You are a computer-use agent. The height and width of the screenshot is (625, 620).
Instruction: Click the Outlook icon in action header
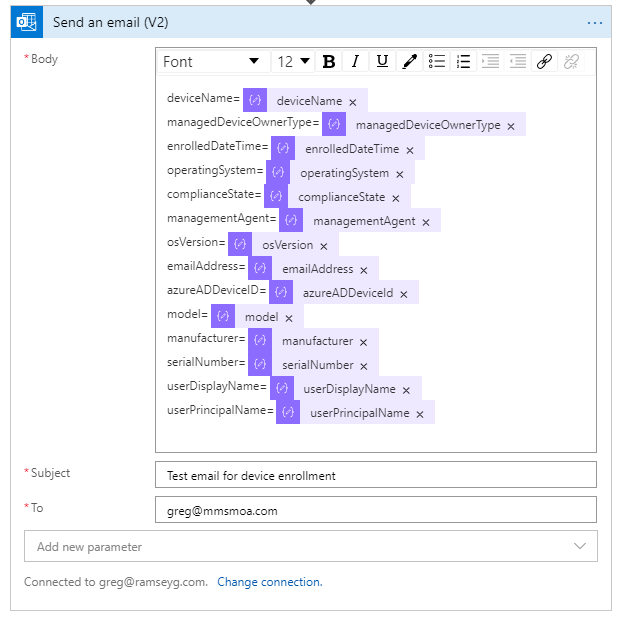point(31,23)
